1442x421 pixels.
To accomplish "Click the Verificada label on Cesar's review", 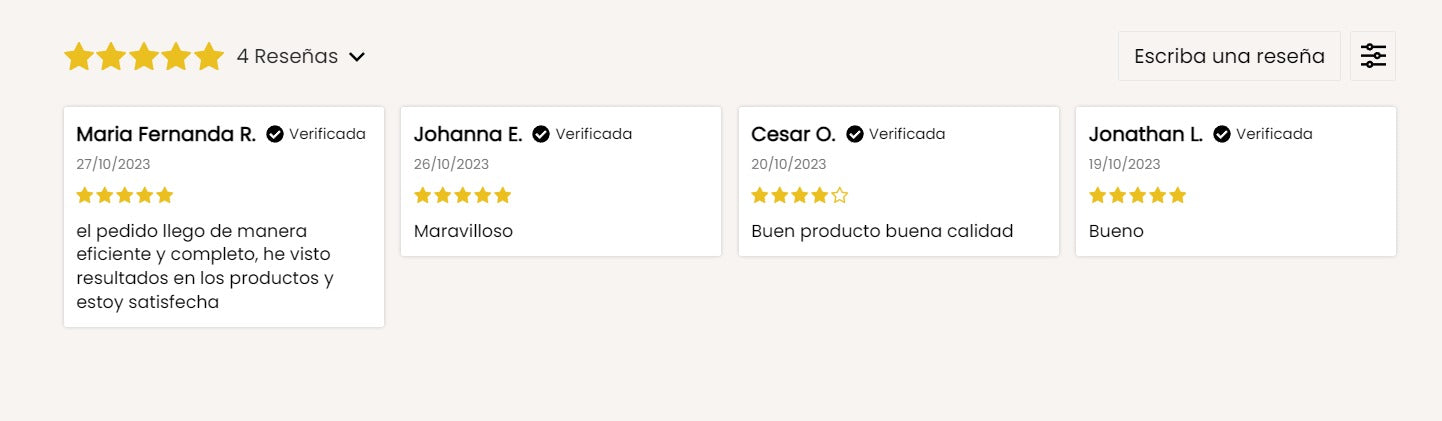I will point(907,134).
